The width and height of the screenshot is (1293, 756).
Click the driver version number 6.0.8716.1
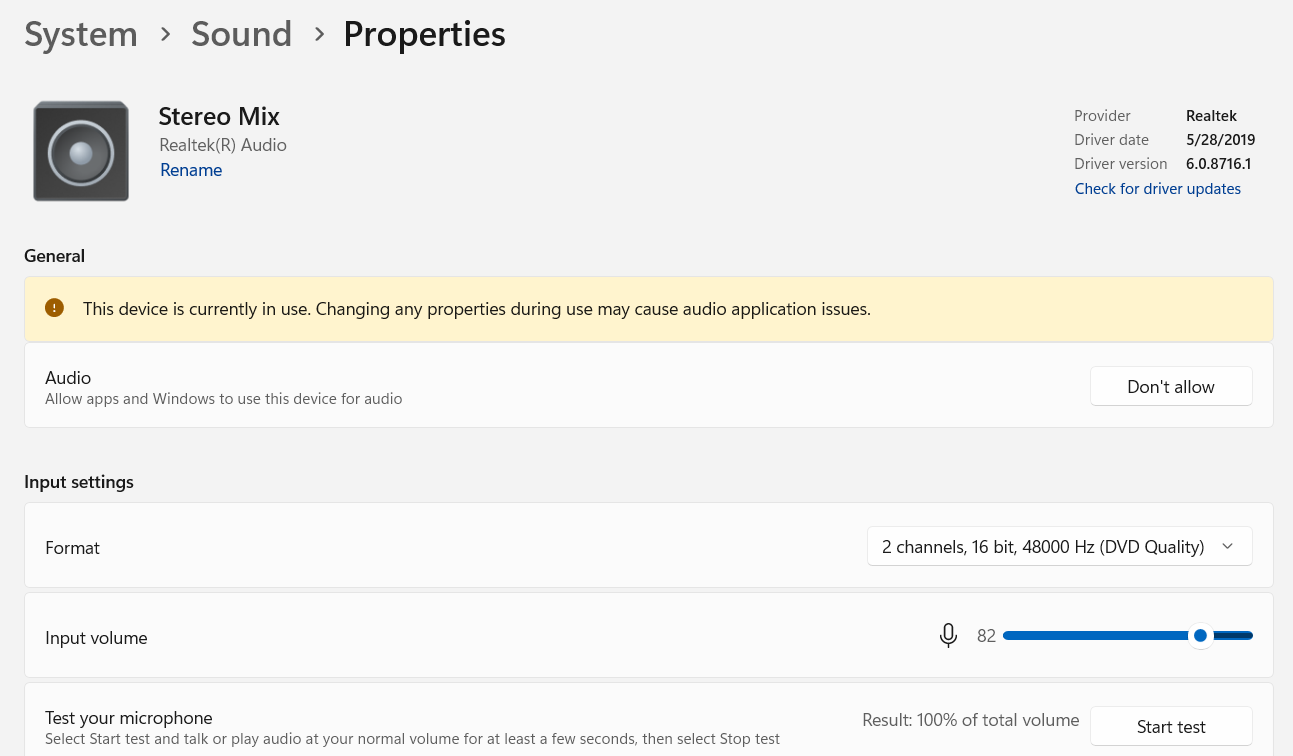[1218, 164]
